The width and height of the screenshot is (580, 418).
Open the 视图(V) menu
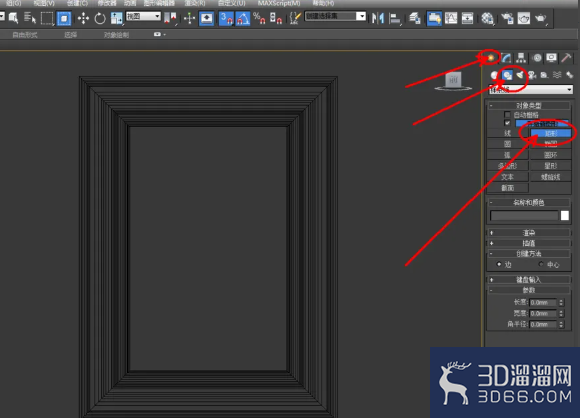coord(44,3)
